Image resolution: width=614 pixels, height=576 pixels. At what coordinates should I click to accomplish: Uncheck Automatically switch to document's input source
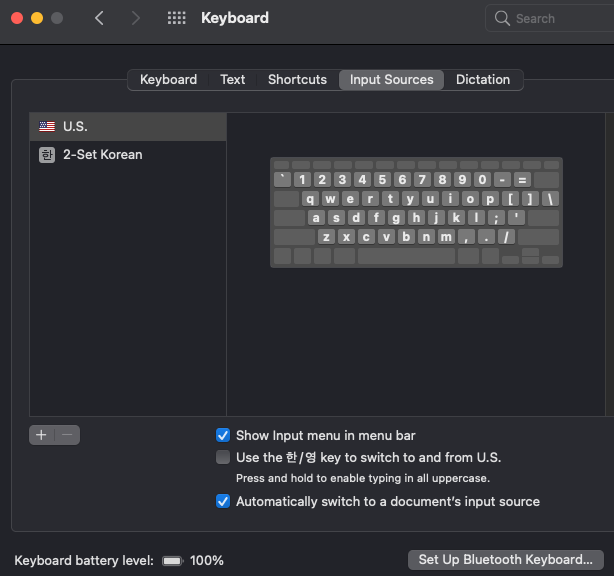coord(223,501)
